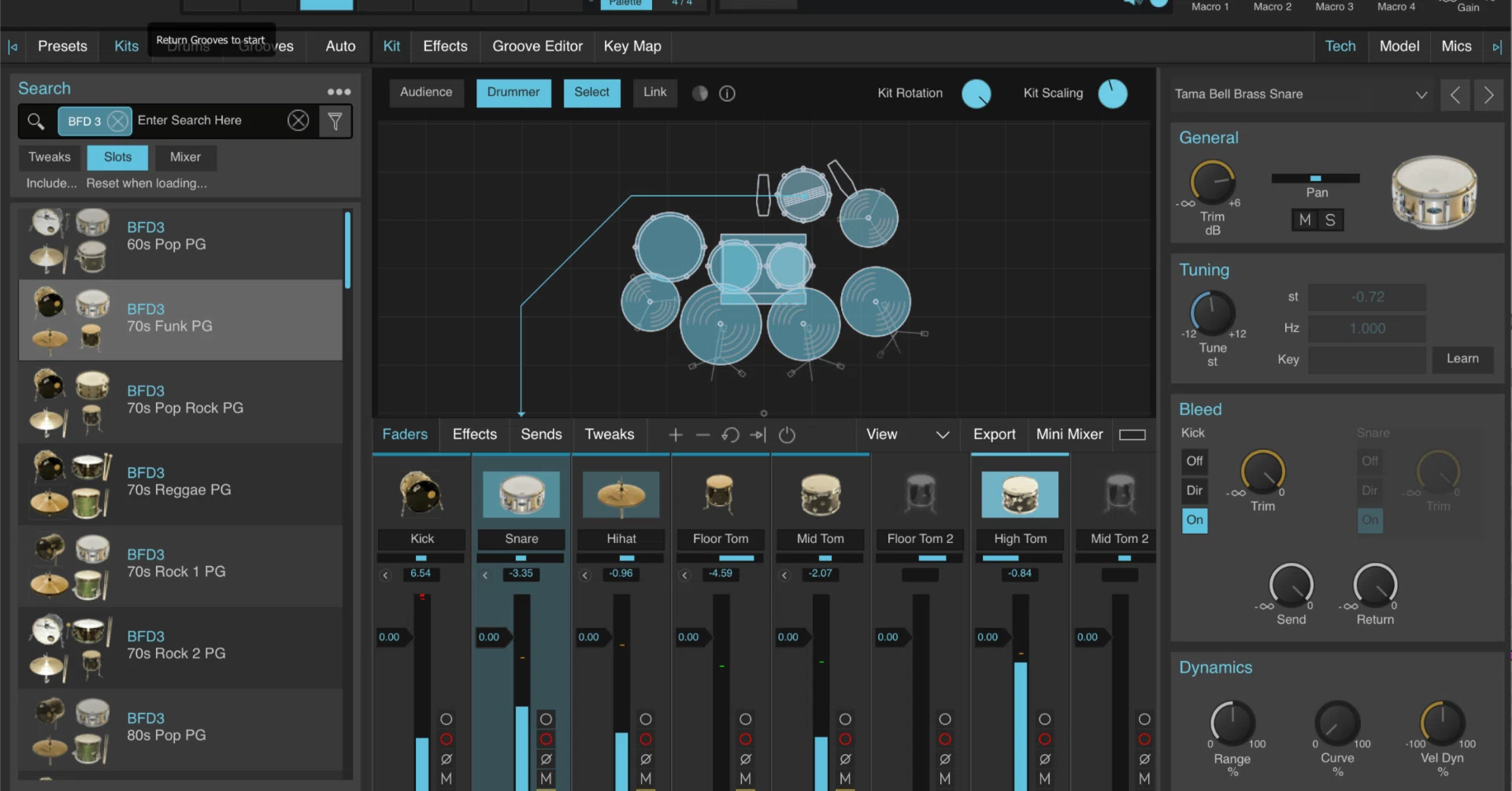Select the Hihat channel icon
The image size is (1512, 791).
coord(621,494)
